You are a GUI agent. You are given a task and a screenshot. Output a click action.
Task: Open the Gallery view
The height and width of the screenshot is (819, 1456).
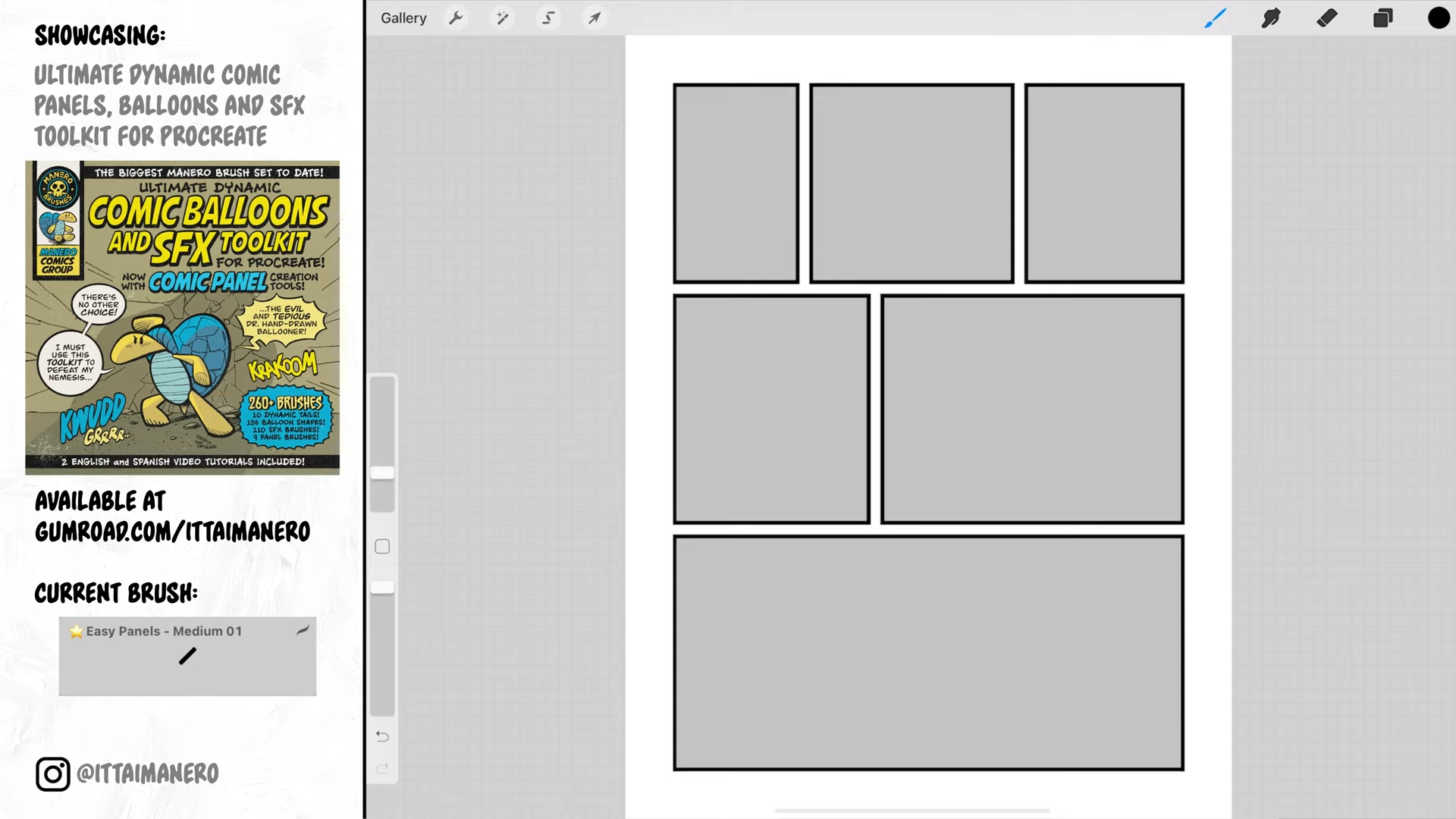tap(403, 17)
